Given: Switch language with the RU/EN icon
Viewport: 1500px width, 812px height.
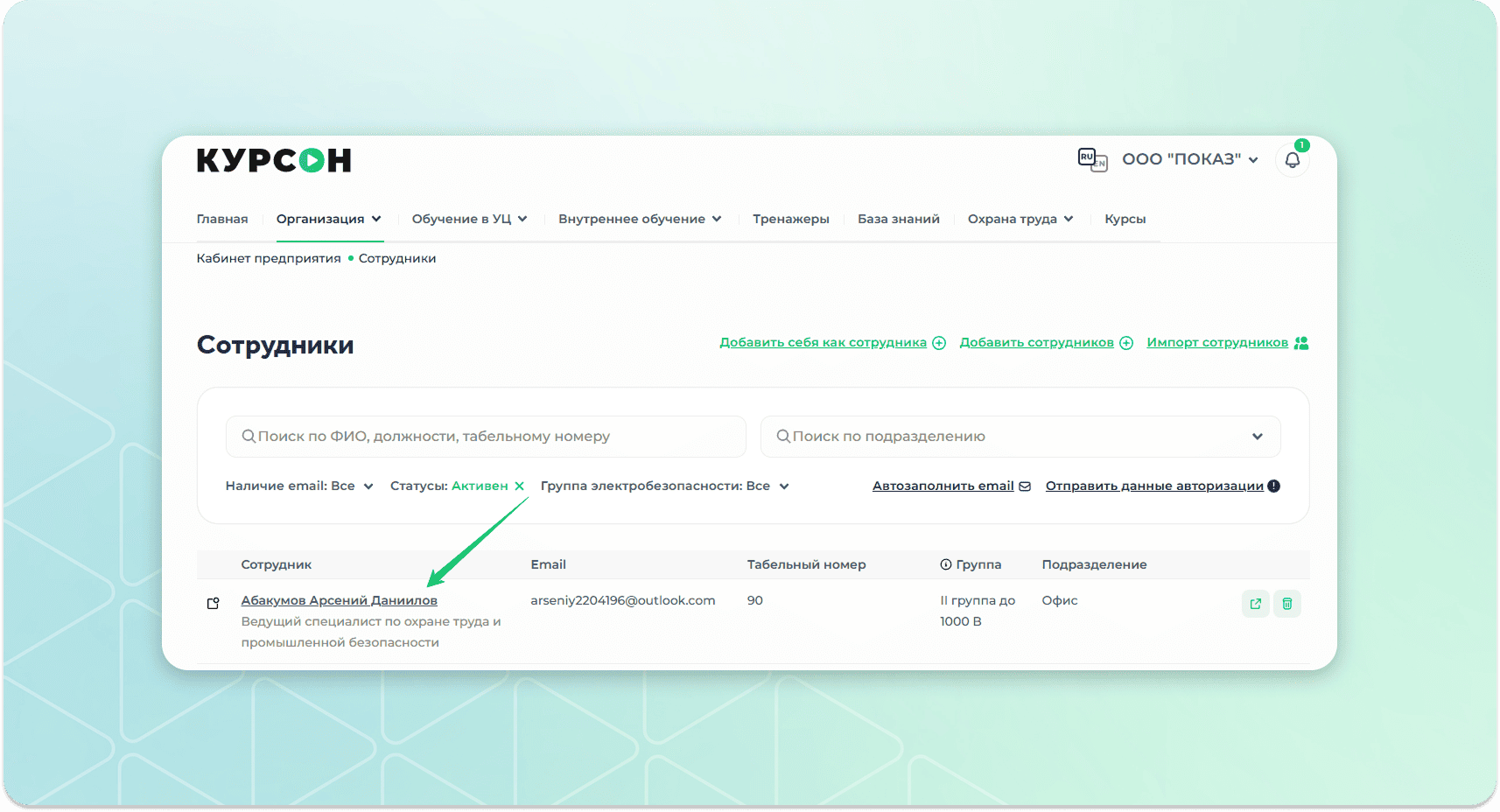Looking at the screenshot, I should 1092,159.
